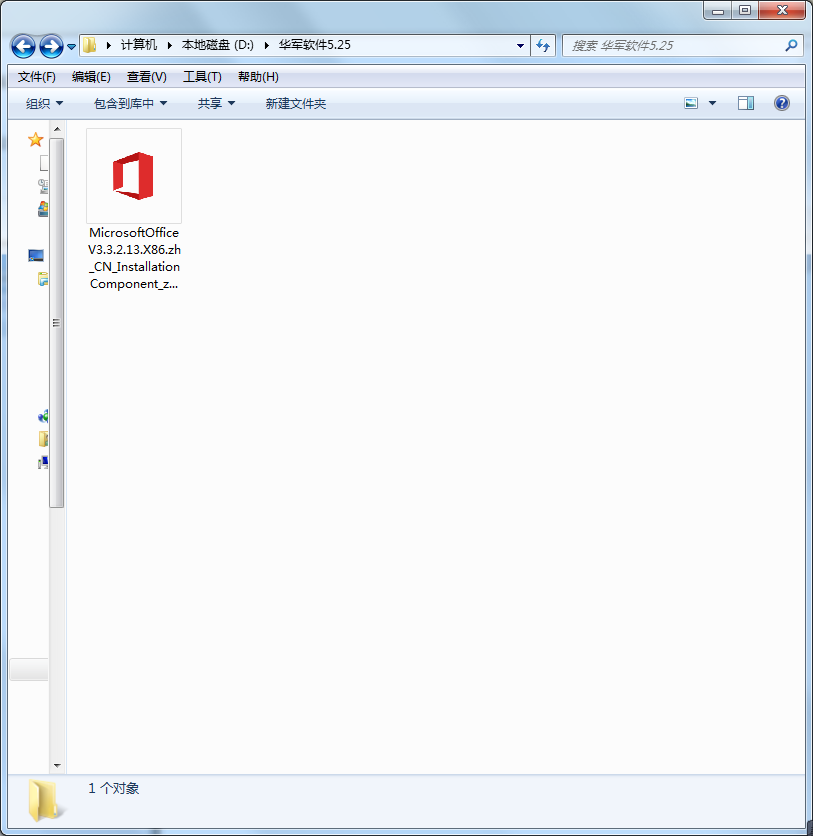Image resolution: width=813 pixels, height=836 pixels.
Task: Select the Computer monitor icon in sidebar
Action: pyautogui.click(x=36, y=255)
